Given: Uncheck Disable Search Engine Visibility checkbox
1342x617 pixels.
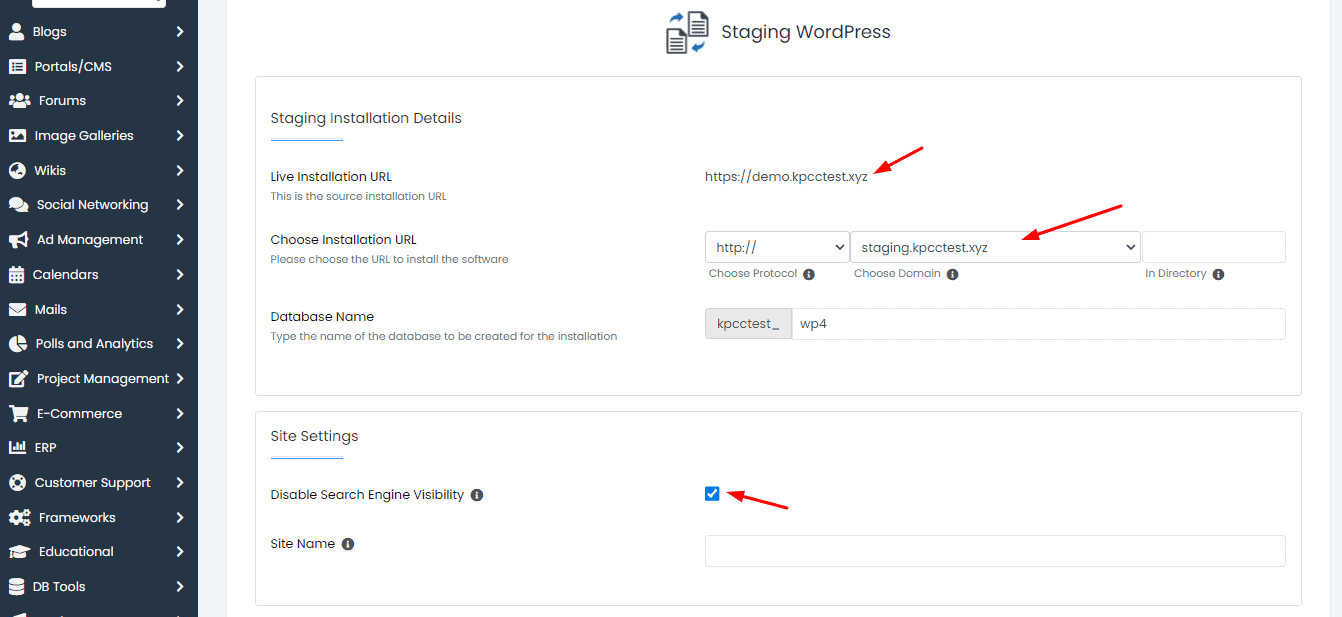Looking at the screenshot, I should (x=712, y=493).
